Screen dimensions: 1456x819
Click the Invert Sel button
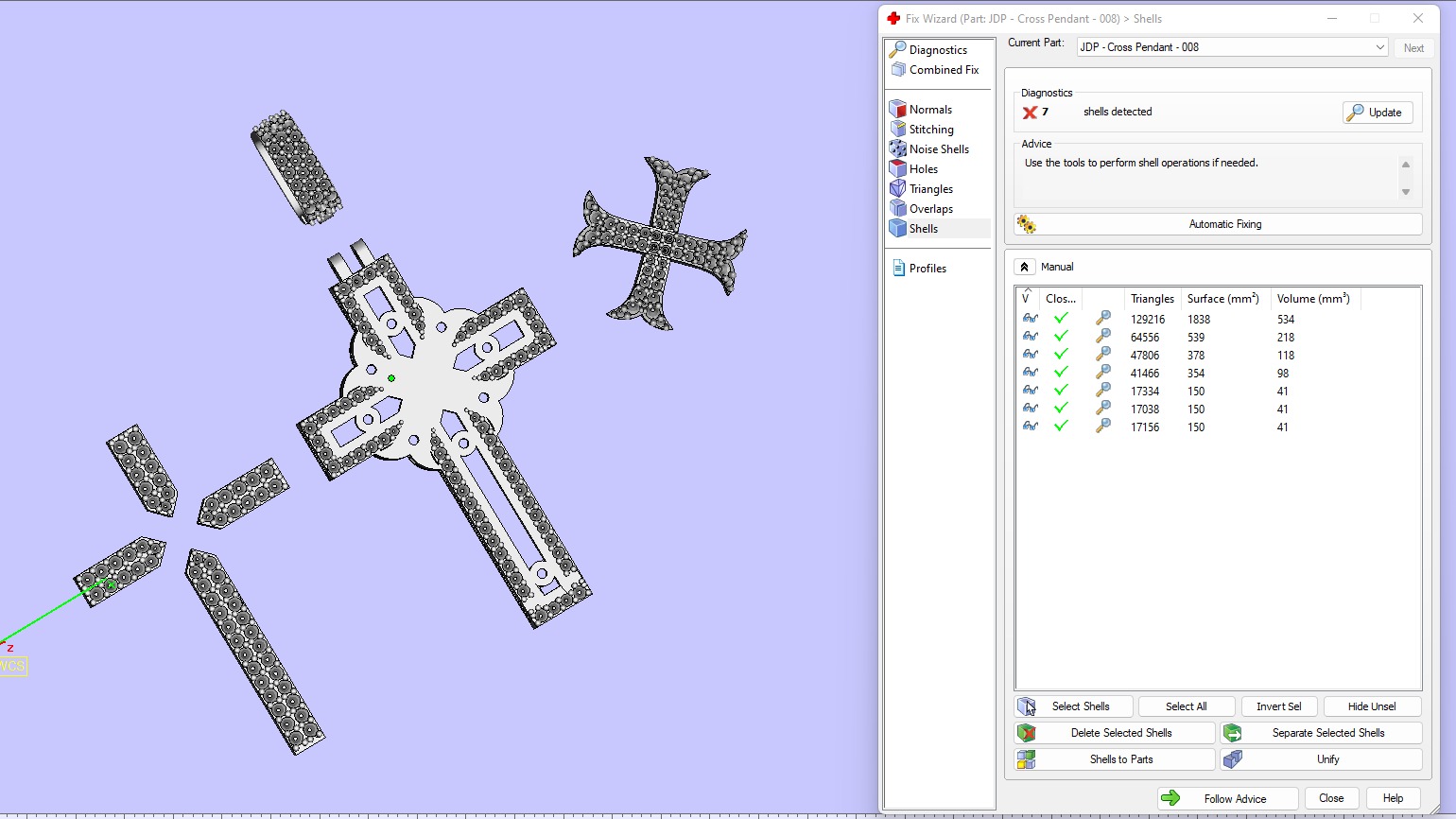click(x=1278, y=706)
